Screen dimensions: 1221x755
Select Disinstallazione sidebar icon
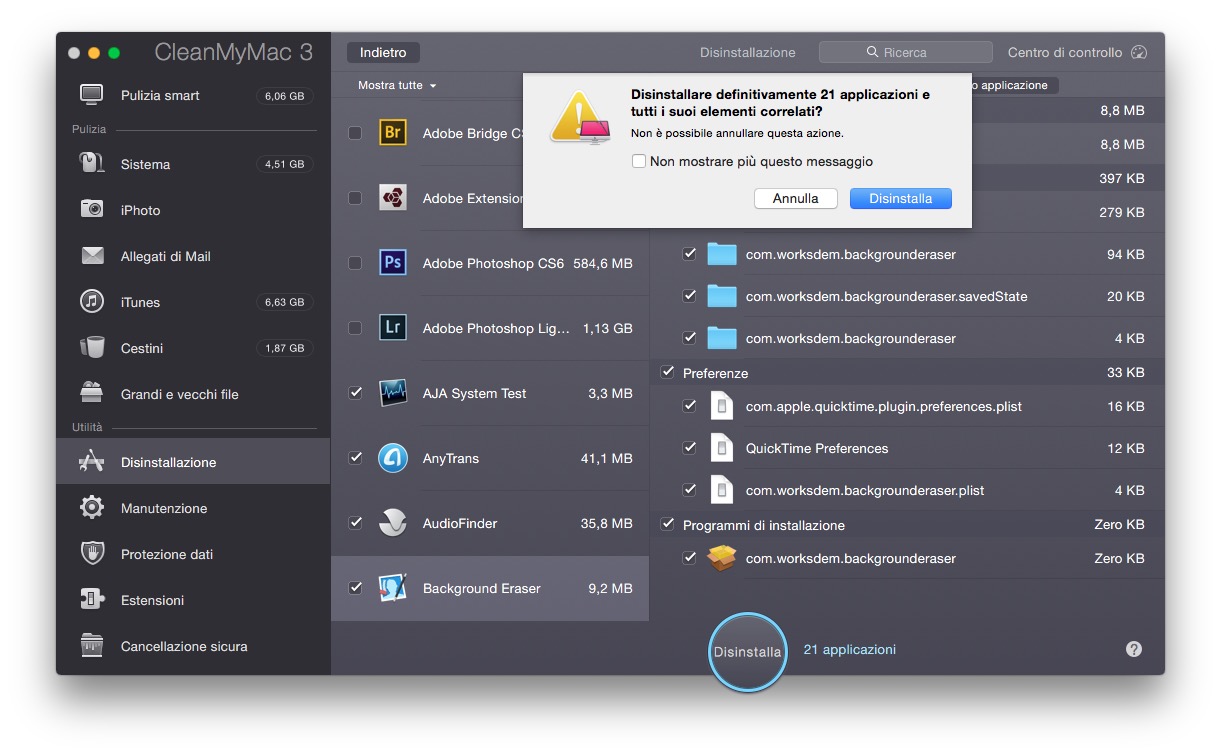[x=92, y=461]
